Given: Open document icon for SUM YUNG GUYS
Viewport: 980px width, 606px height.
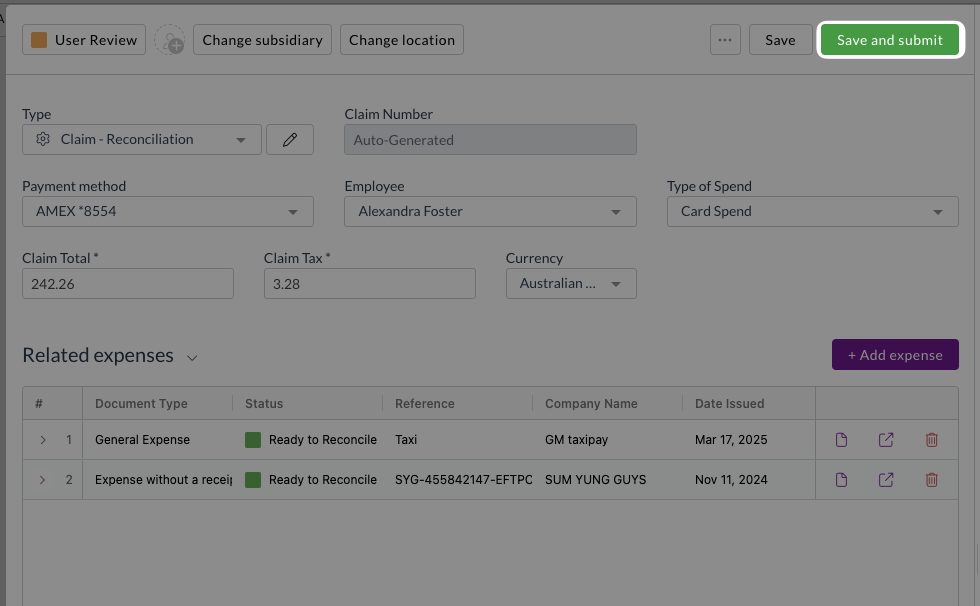Looking at the screenshot, I should pos(841,480).
